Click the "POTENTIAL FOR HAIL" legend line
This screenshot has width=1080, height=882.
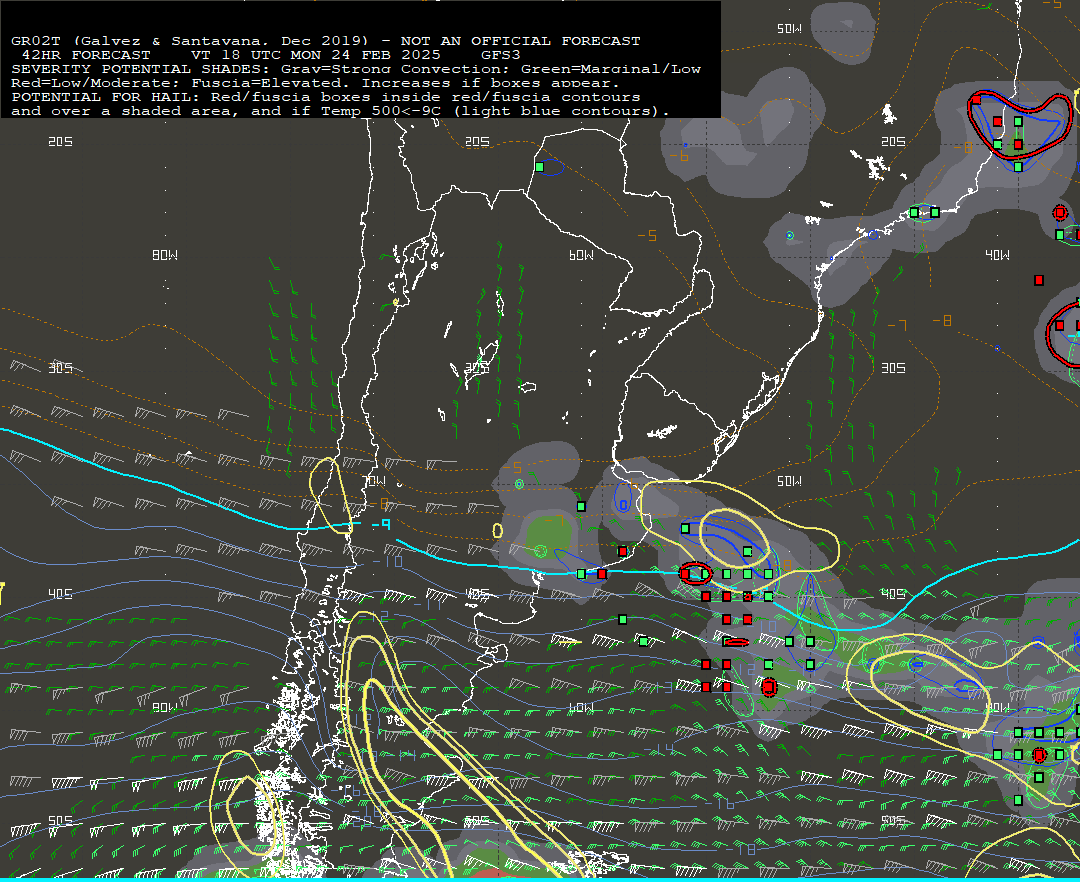[326, 97]
